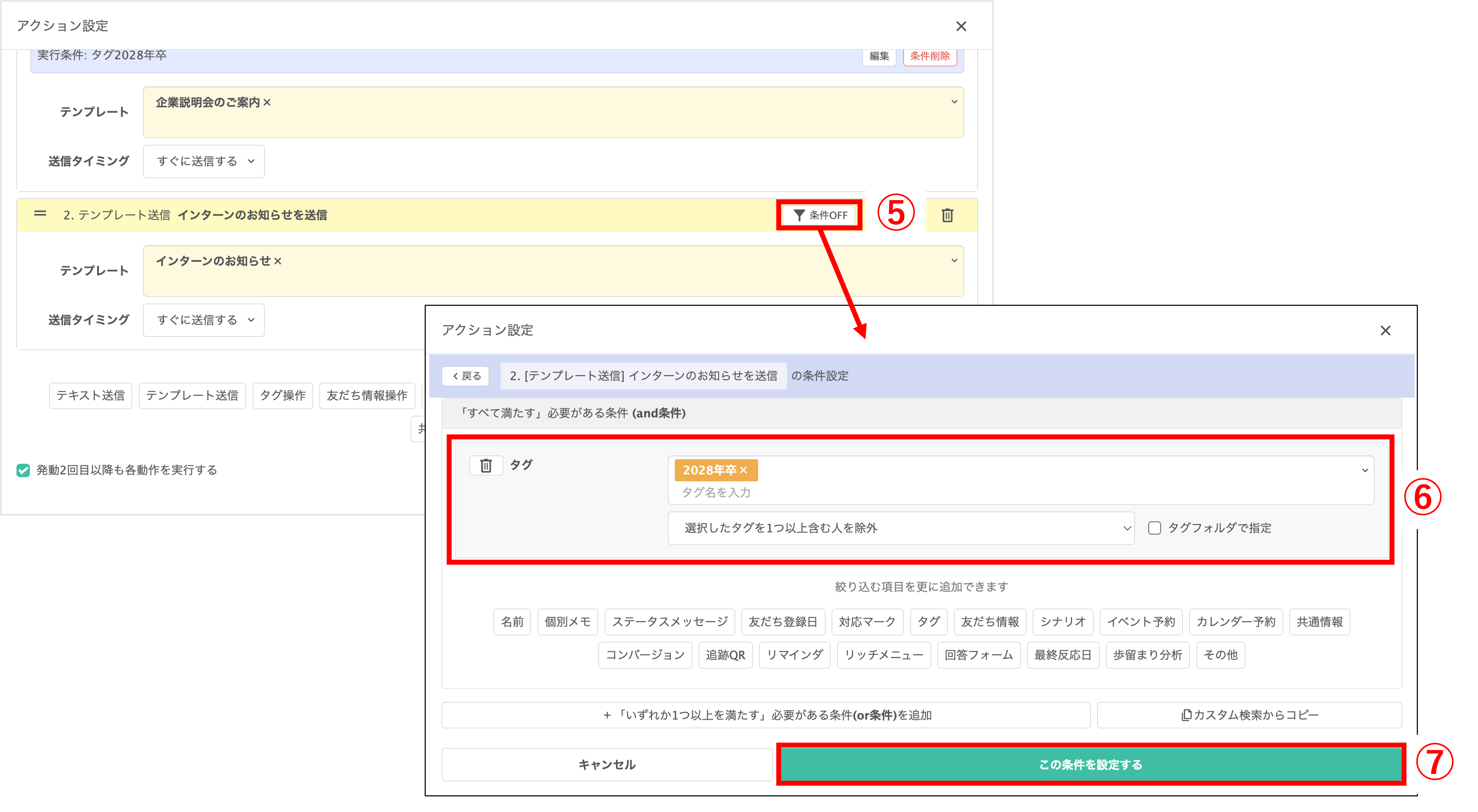Viewport: 1478px width, 812px height.
Task: Click この条件を設定する button
Action: 1090,764
